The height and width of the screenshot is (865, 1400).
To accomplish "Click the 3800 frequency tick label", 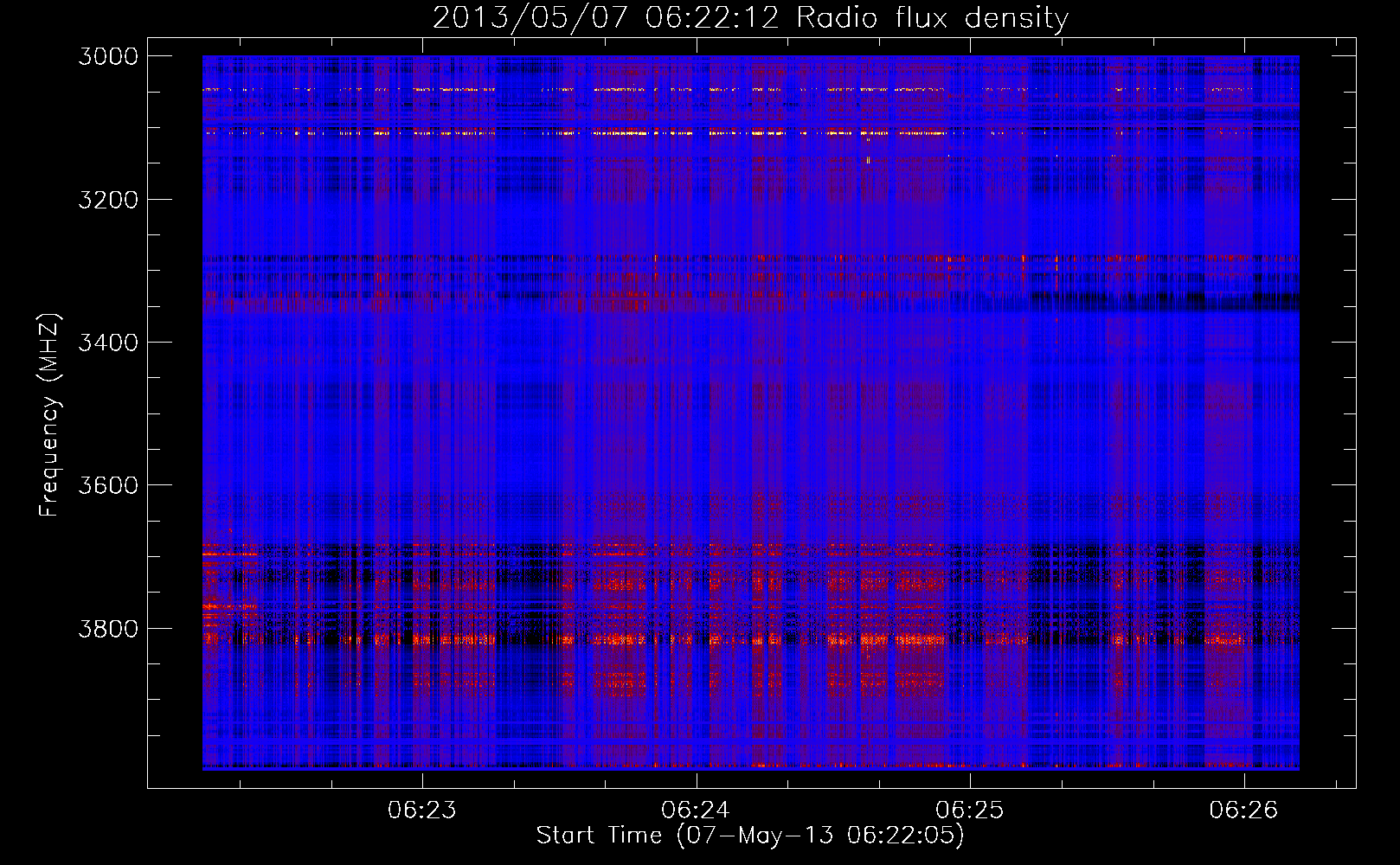I will pos(108,629).
